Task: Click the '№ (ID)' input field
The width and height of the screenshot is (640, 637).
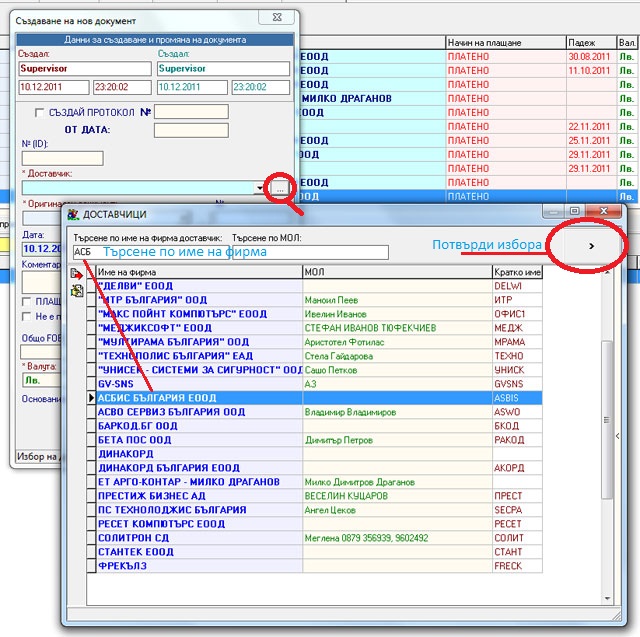Action: (62, 158)
